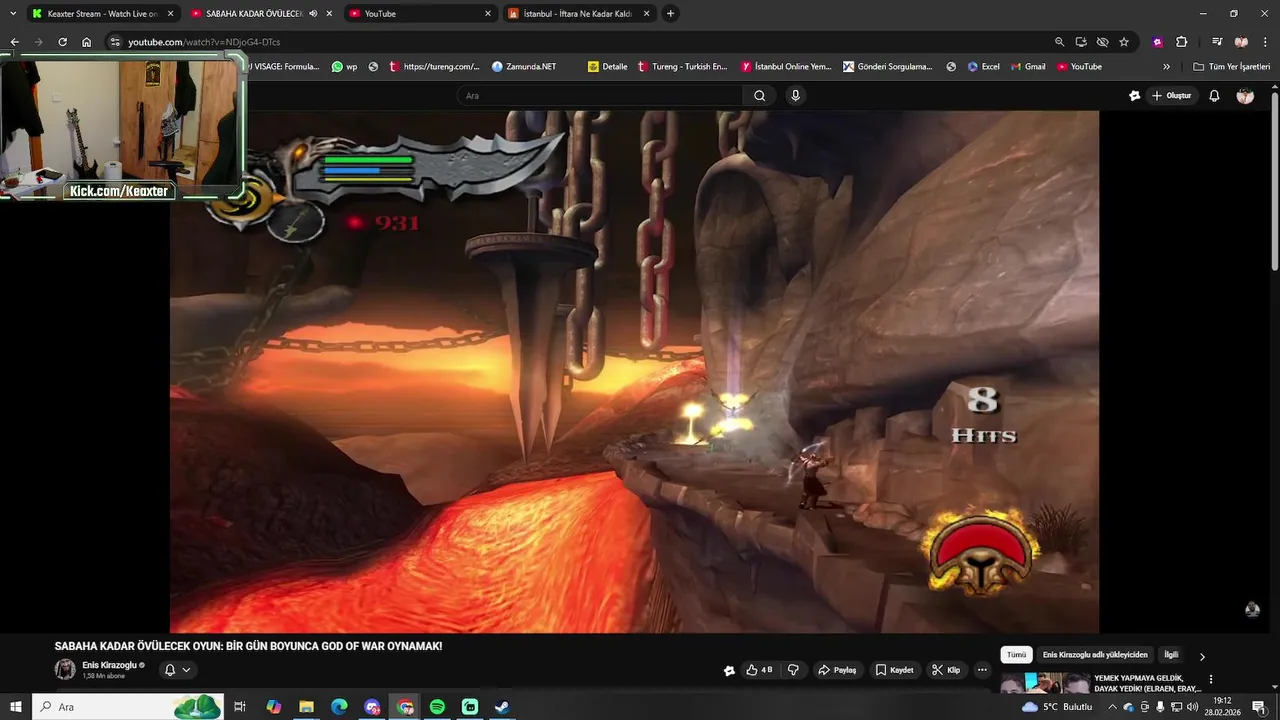Click the Windows taskbar search box

(127, 707)
